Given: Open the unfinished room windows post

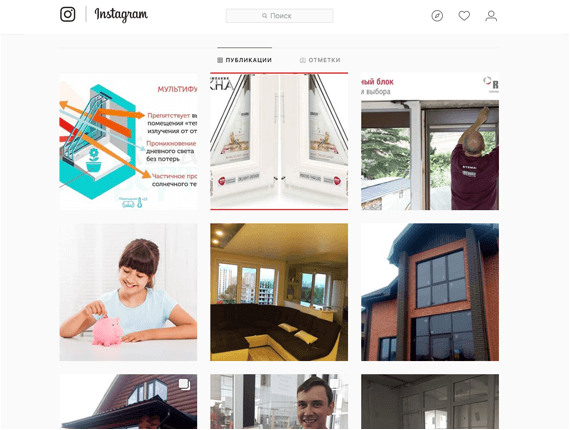Looking at the screenshot, I should [430, 402].
